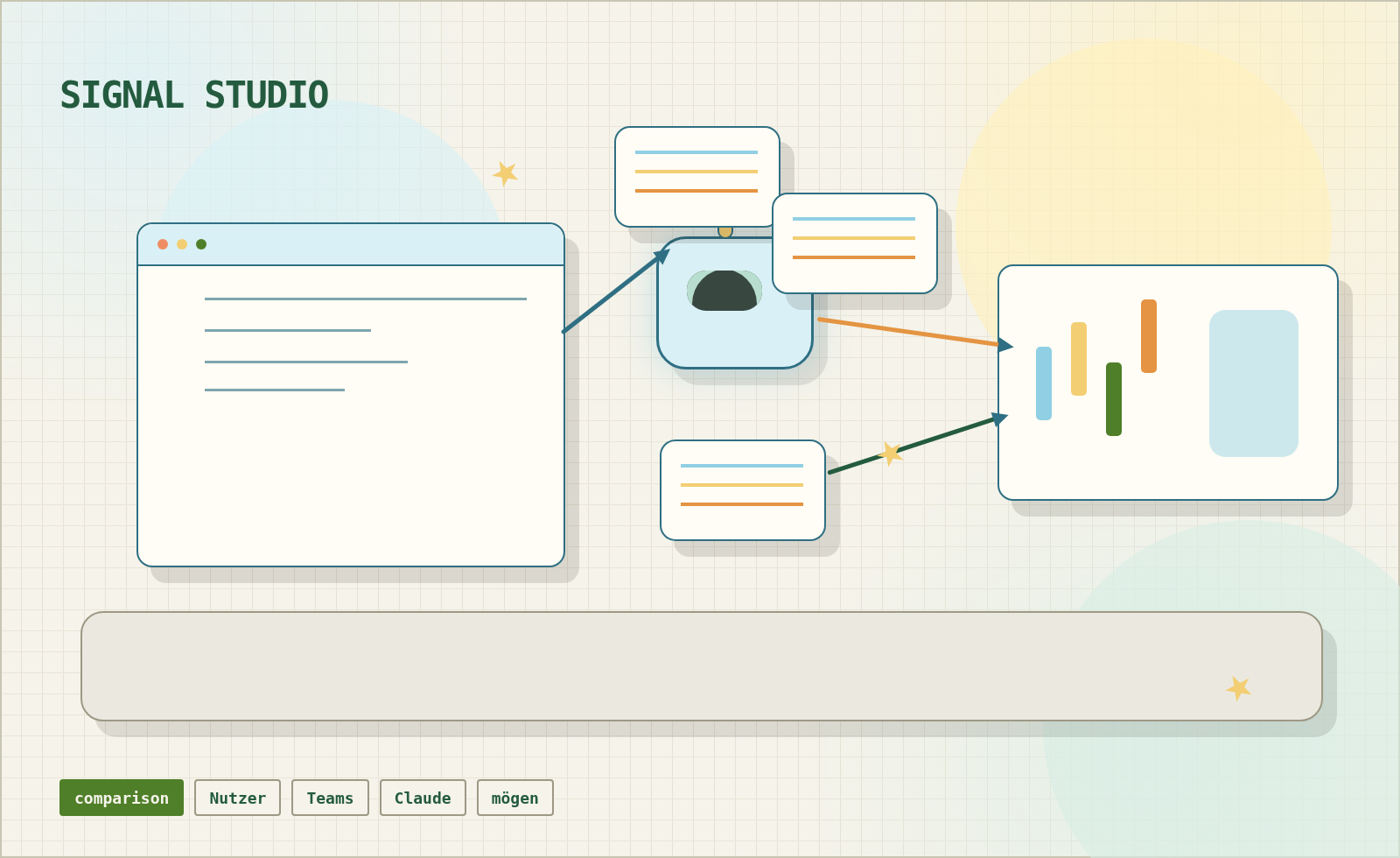1400x858 pixels.
Task: Click the robot avatar node
Action: (735, 303)
